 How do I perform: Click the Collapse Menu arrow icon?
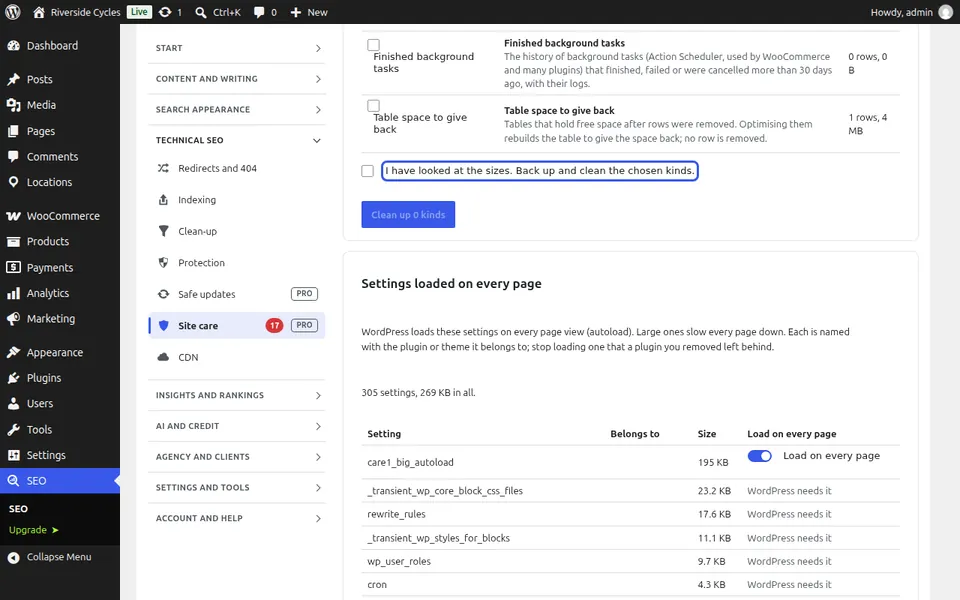(x=13, y=557)
